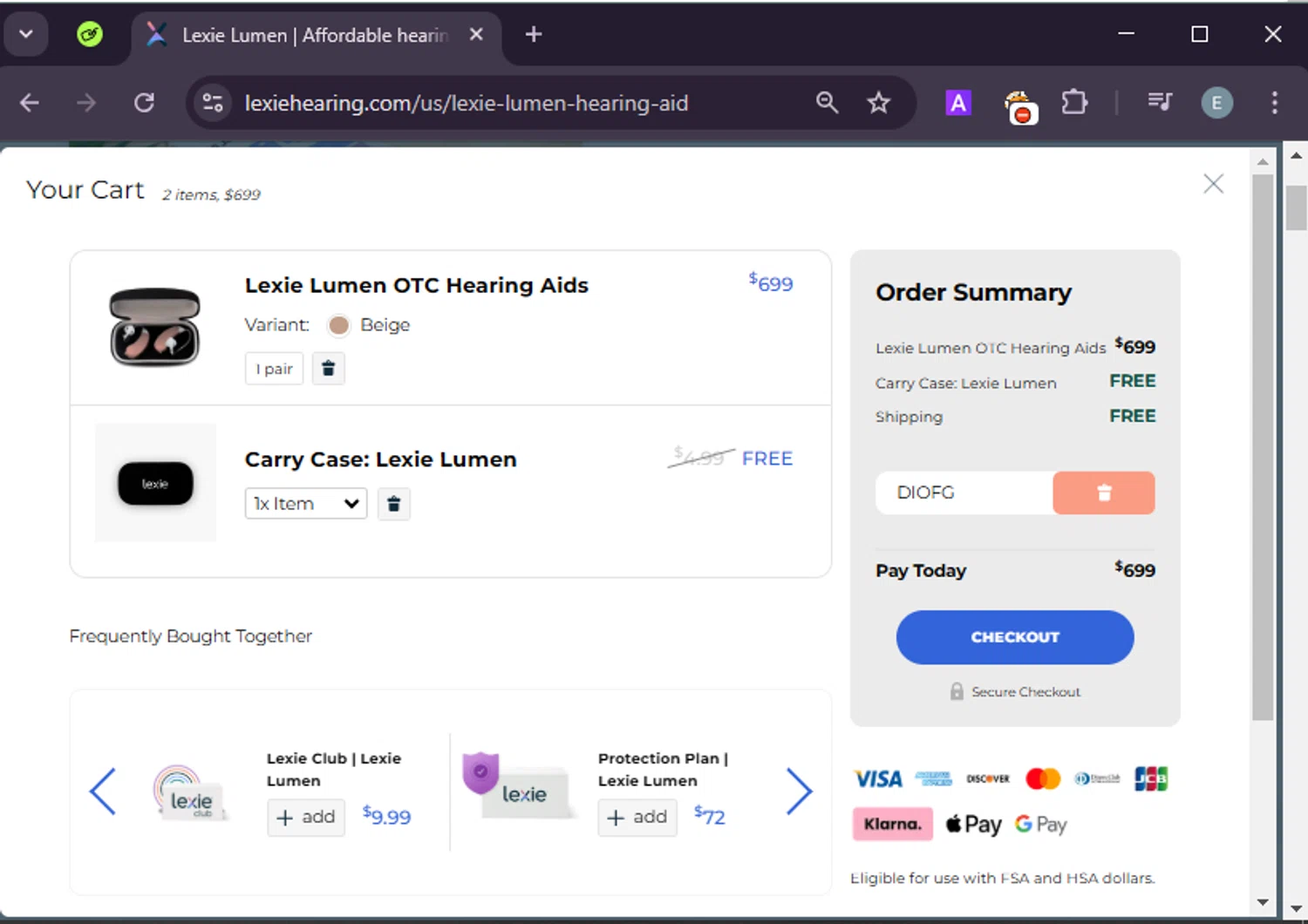Open the purple A extension
Screen dimensions: 1308x924
[958, 103]
